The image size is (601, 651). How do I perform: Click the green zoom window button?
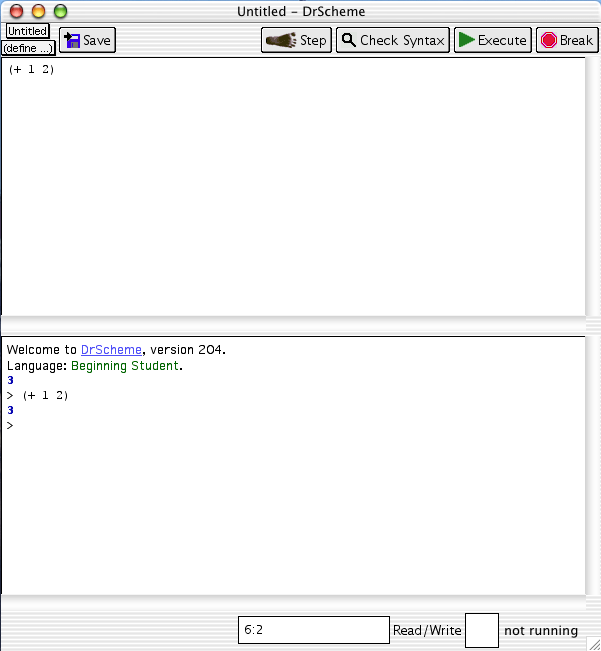(x=61, y=11)
